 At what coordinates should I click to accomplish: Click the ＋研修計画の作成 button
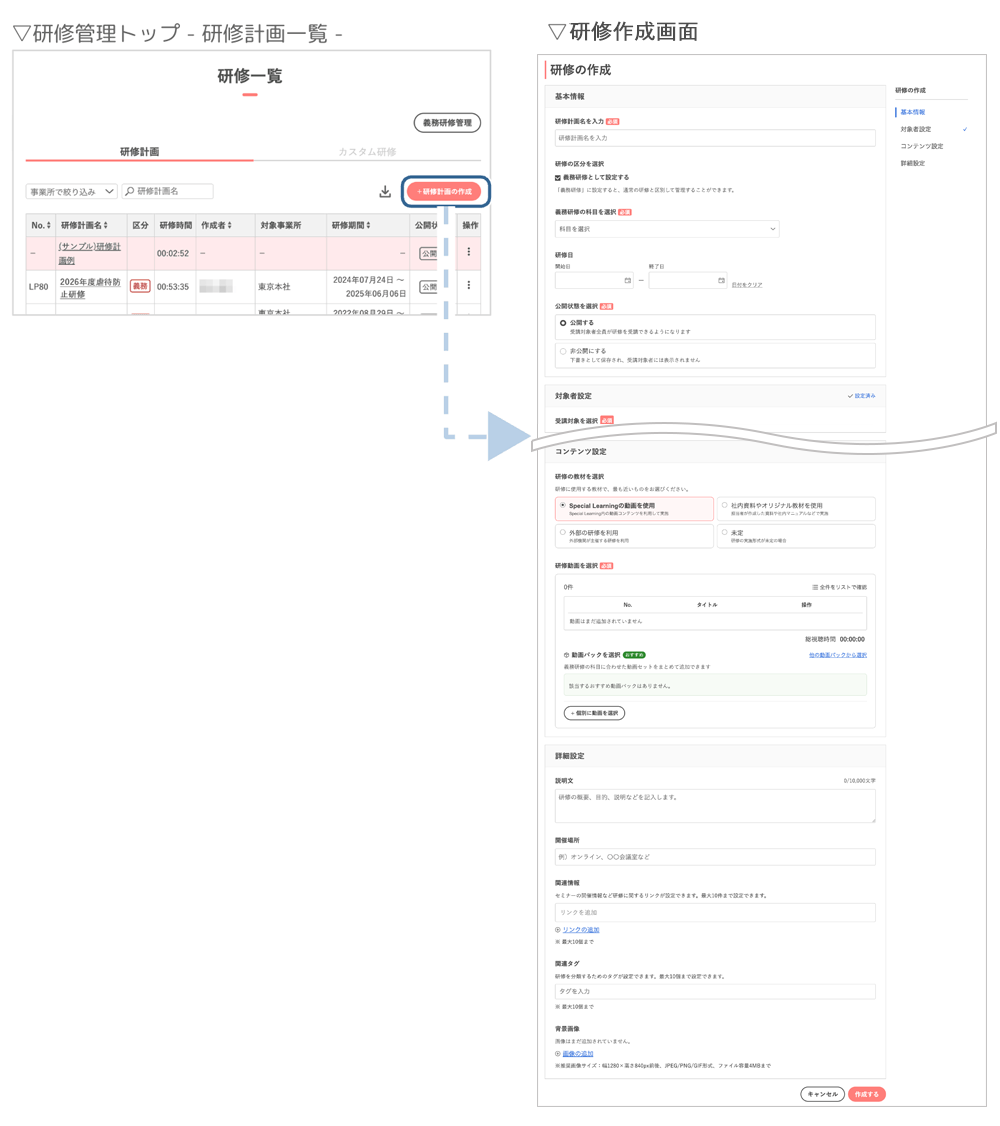[444, 192]
